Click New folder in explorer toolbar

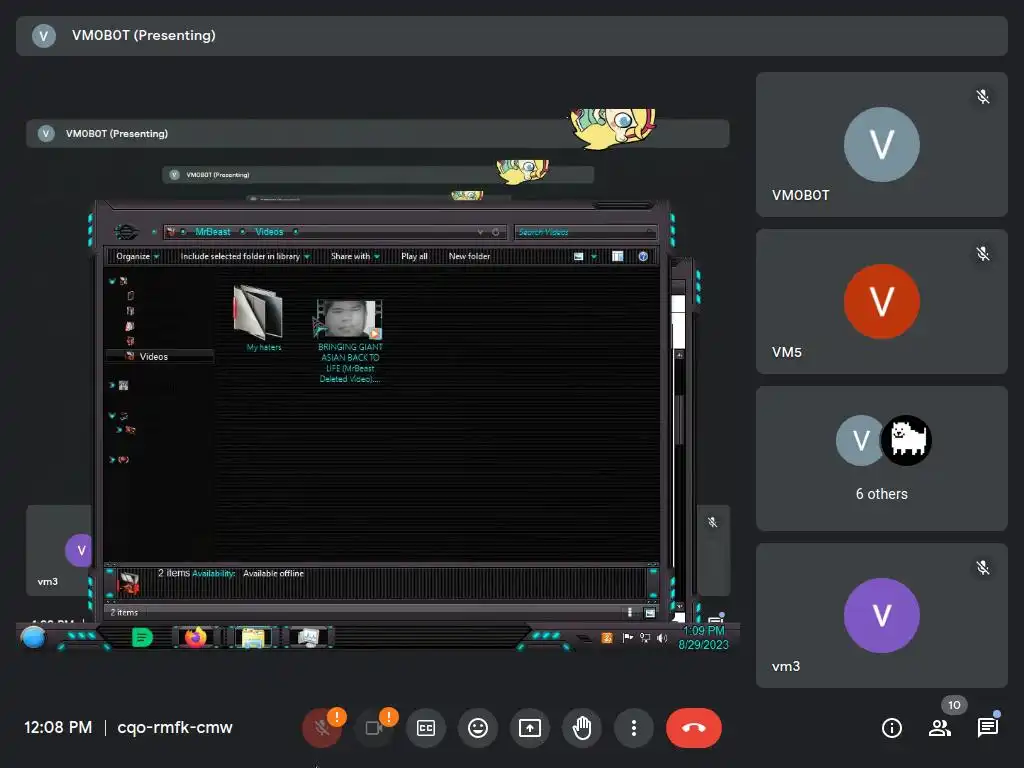pos(469,256)
